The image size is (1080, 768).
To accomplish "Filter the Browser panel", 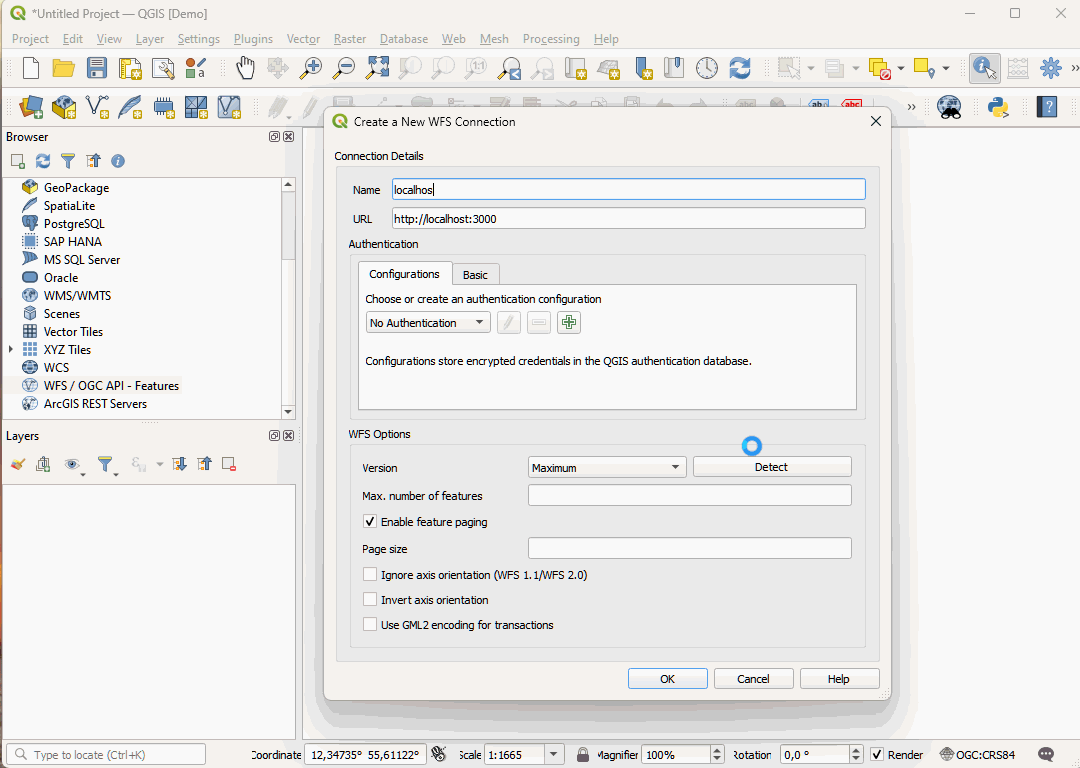I will point(68,161).
